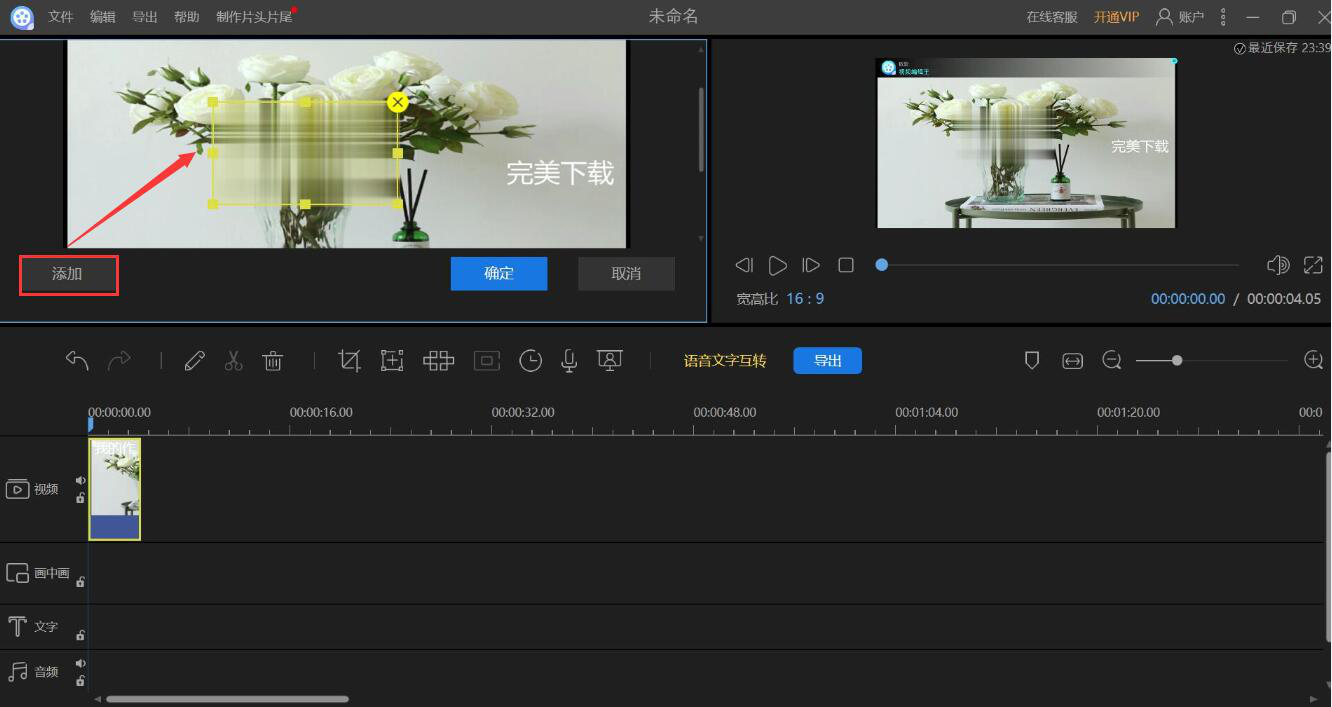Select the crop tool icon

pos(349,361)
